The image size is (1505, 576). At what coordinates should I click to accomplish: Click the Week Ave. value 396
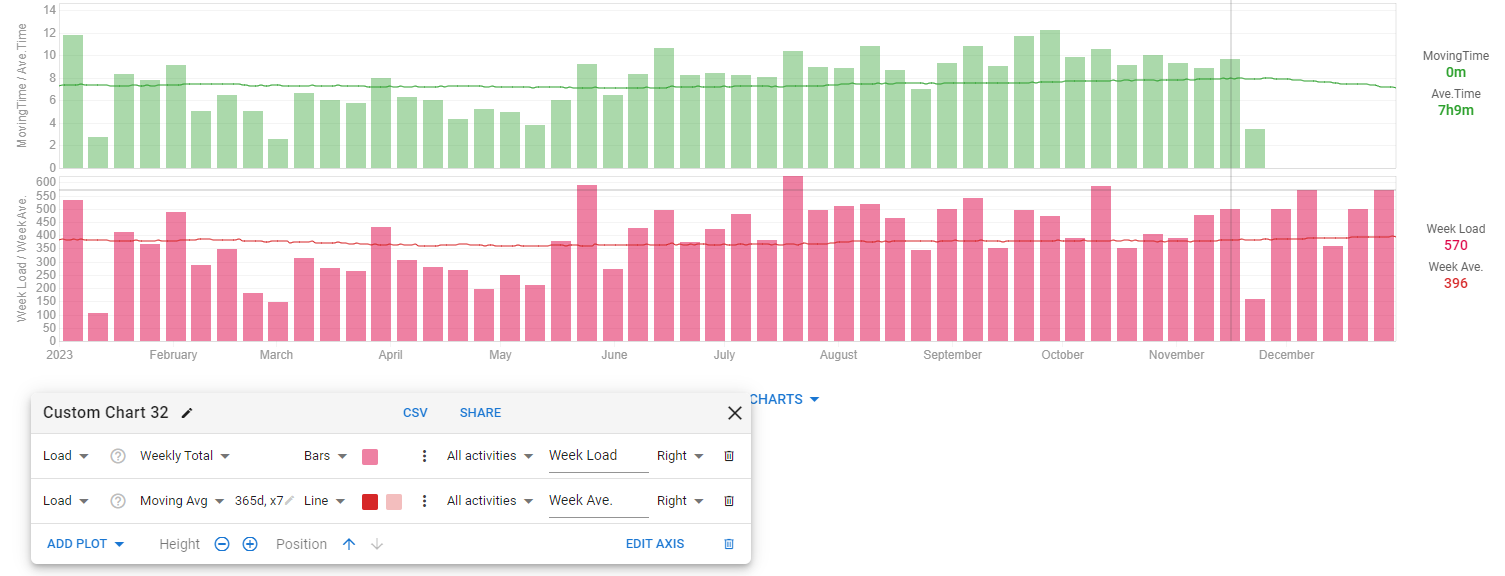(1455, 283)
